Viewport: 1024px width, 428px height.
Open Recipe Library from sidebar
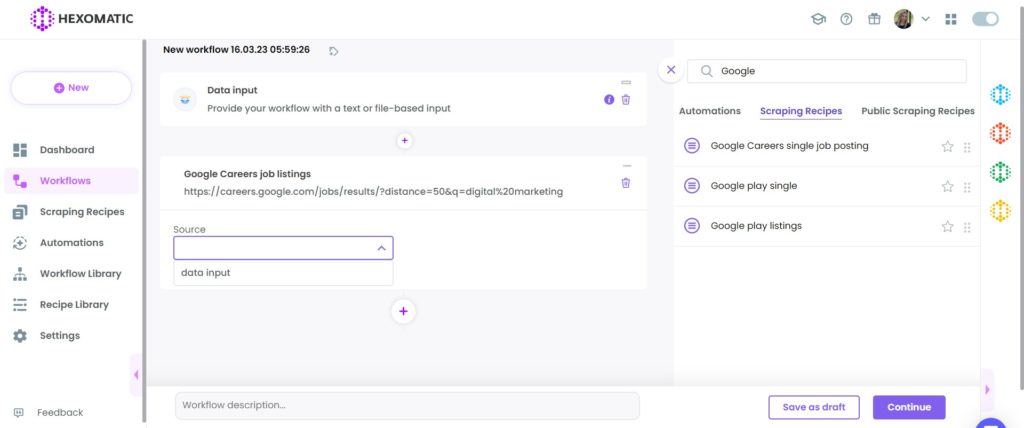pos(71,305)
